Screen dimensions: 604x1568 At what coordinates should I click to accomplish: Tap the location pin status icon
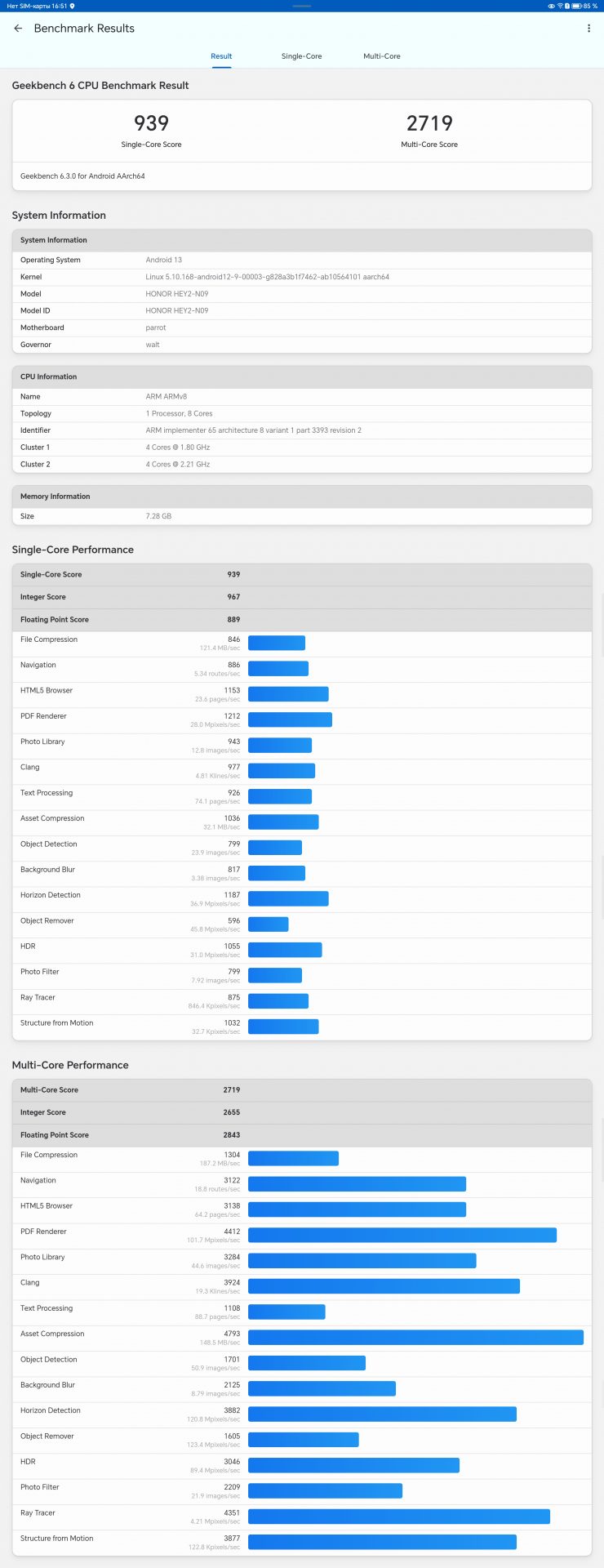click(x=72, y=6)
